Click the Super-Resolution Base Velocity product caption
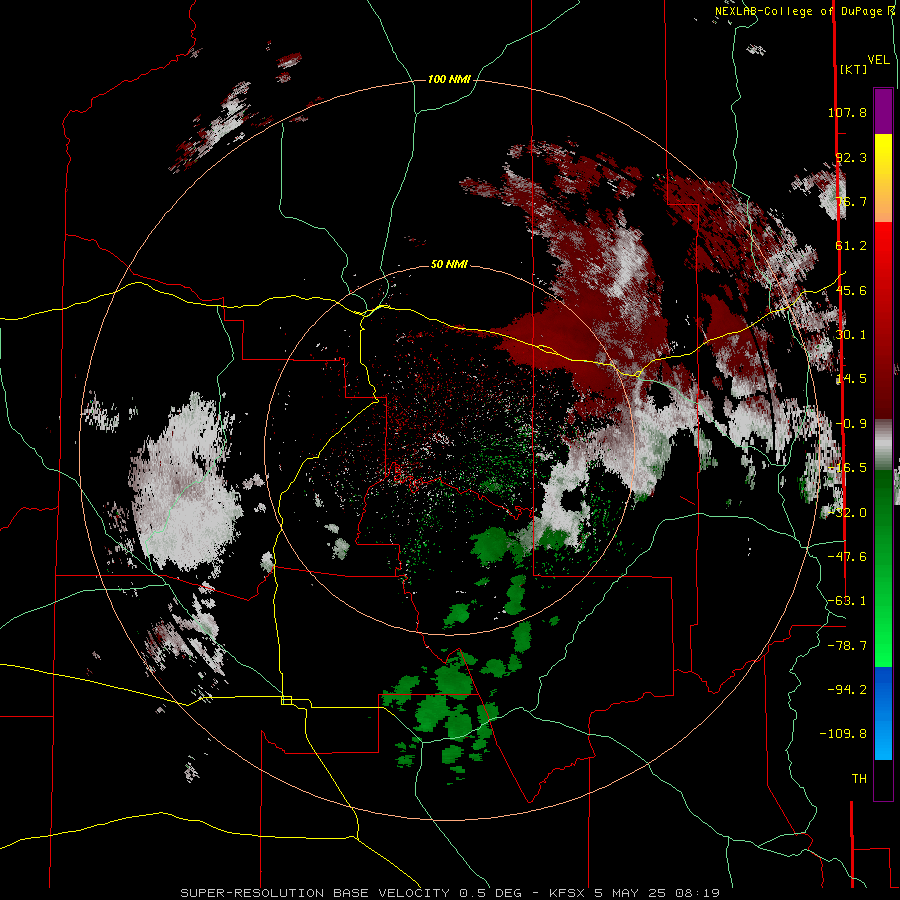Screen dimensions: 900x900 click(x=450, y=893)
